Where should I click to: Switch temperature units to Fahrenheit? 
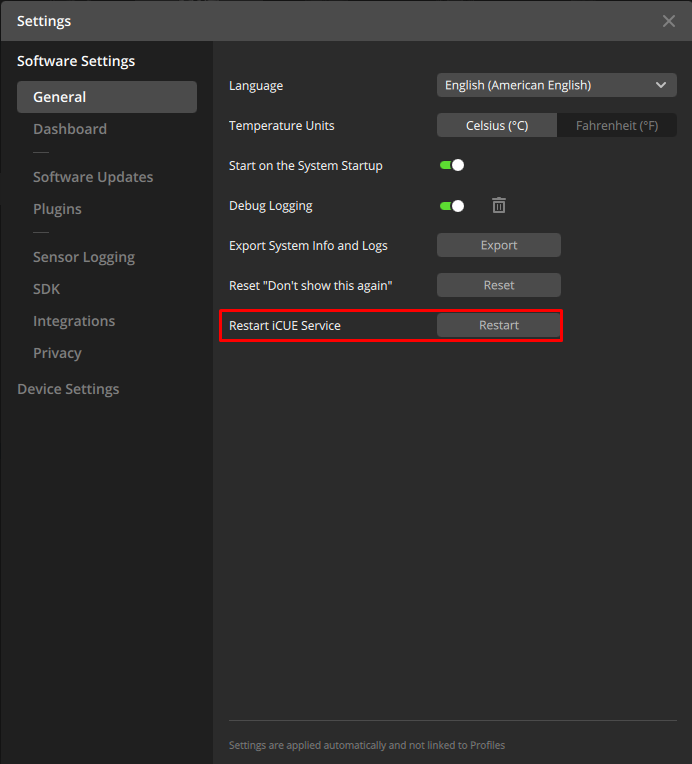click(616, 125)
